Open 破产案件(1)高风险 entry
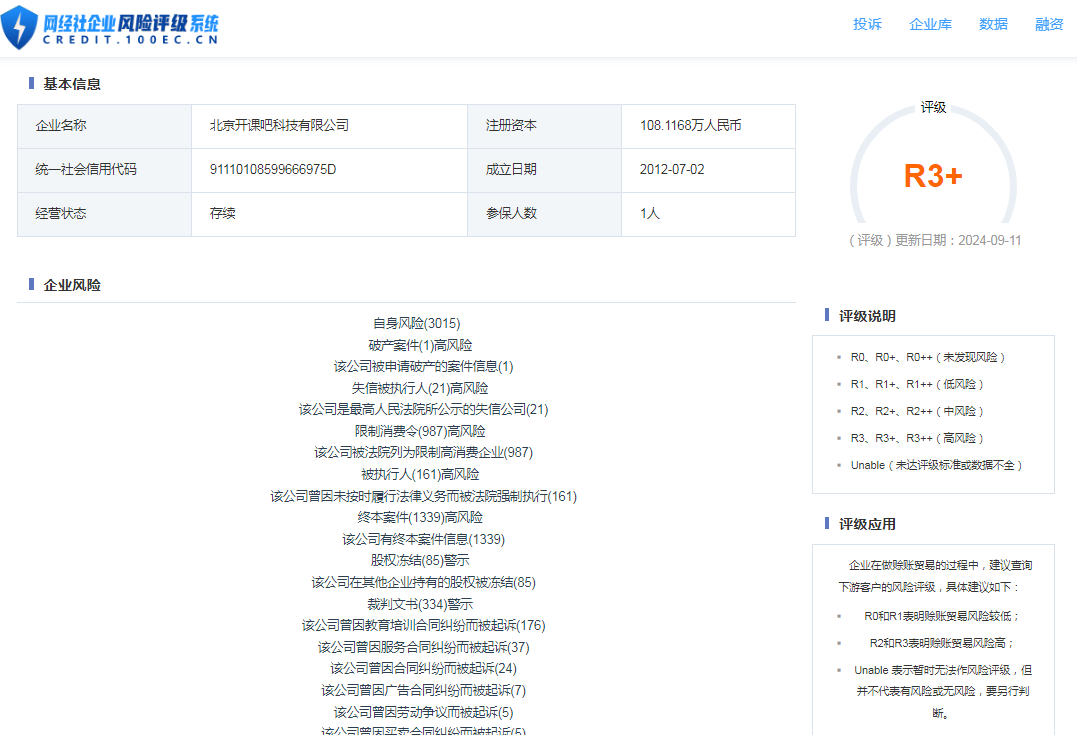The image size is (1077, 735). 420,345
